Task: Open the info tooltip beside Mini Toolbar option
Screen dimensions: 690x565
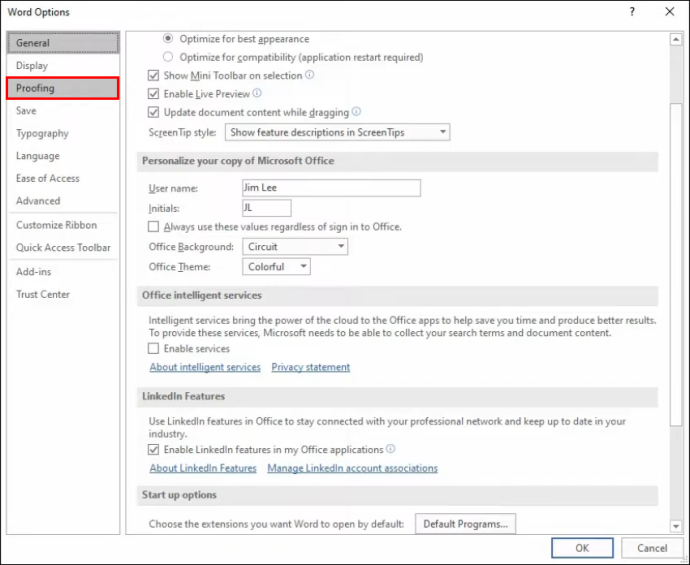Action: (310, 75)
